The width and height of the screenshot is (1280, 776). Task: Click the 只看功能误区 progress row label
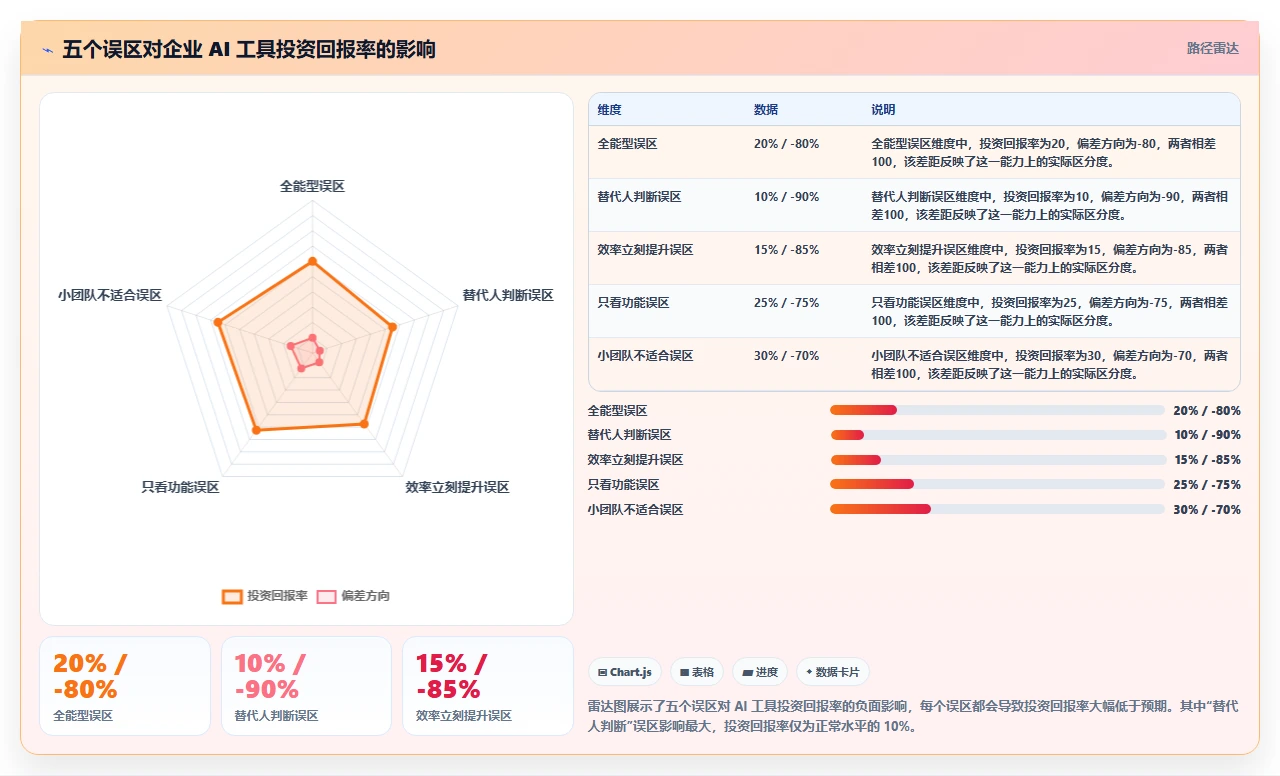[x=624, y=485]
